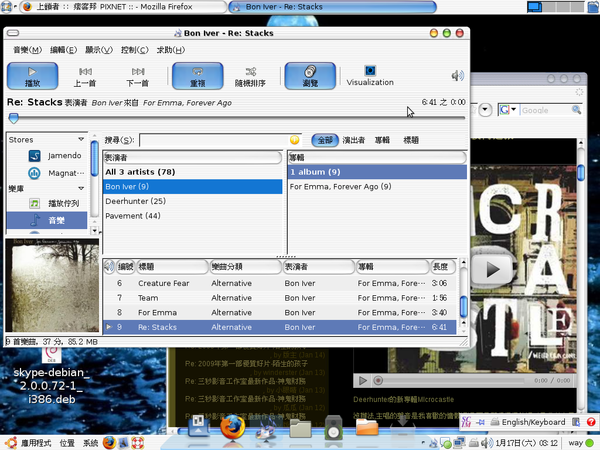
Task: Select 'For Emma, Forever Ago (9)' album
Action: tap(377, 187)
